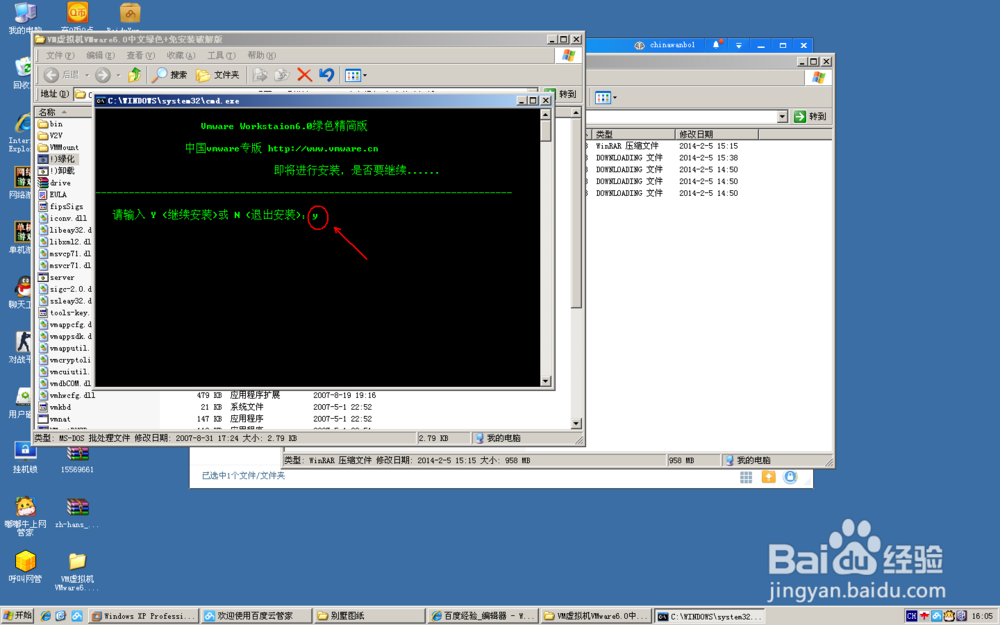1000x625 pixels.
Task: Open the 查看(V) menu
Action: click(140, 55)
